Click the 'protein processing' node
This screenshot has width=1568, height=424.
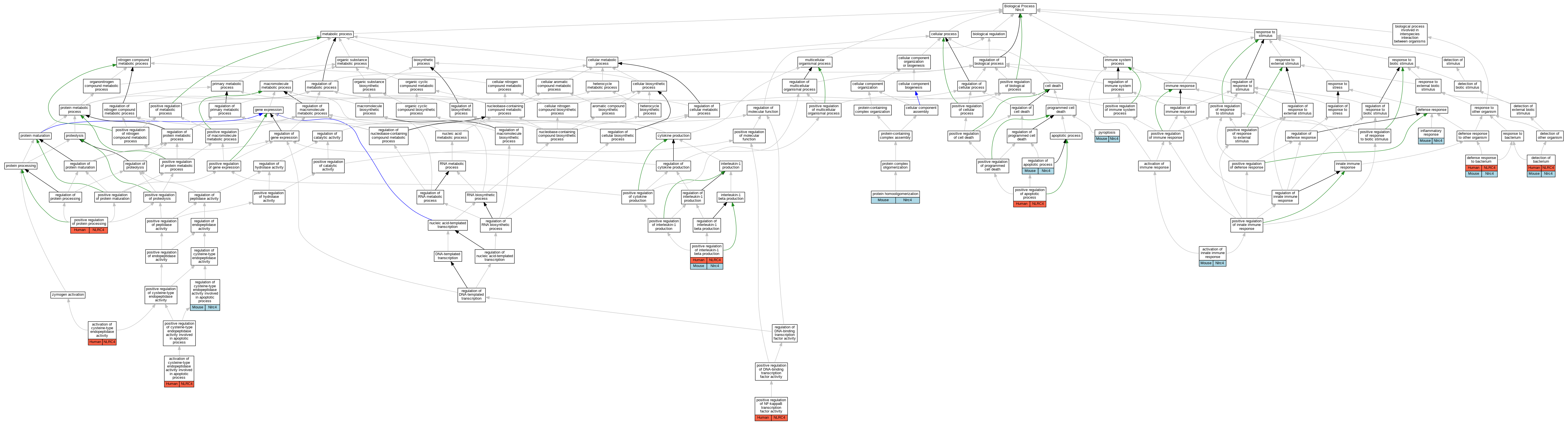[x=21, y=165]
